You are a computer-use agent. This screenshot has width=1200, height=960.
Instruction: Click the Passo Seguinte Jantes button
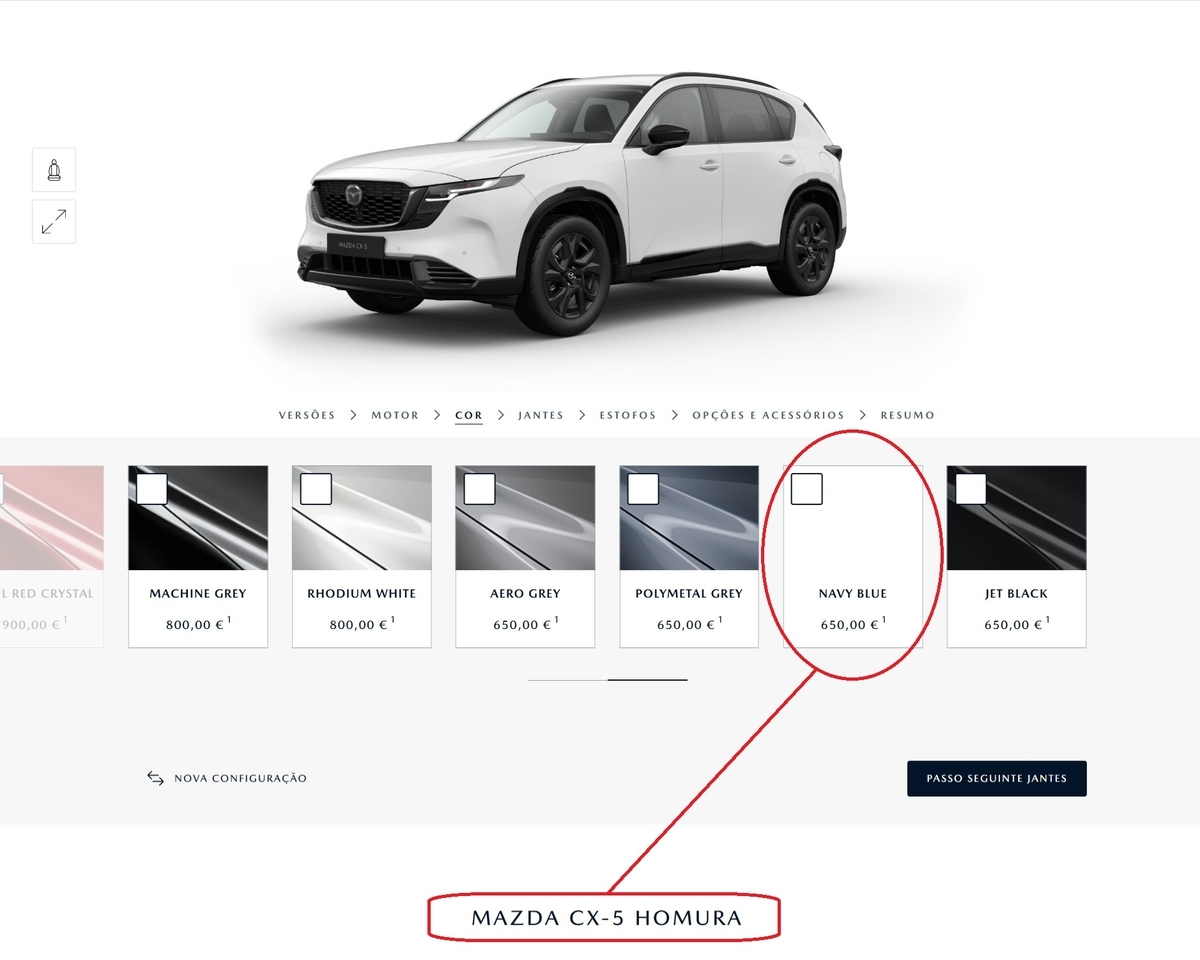point(997,778)
